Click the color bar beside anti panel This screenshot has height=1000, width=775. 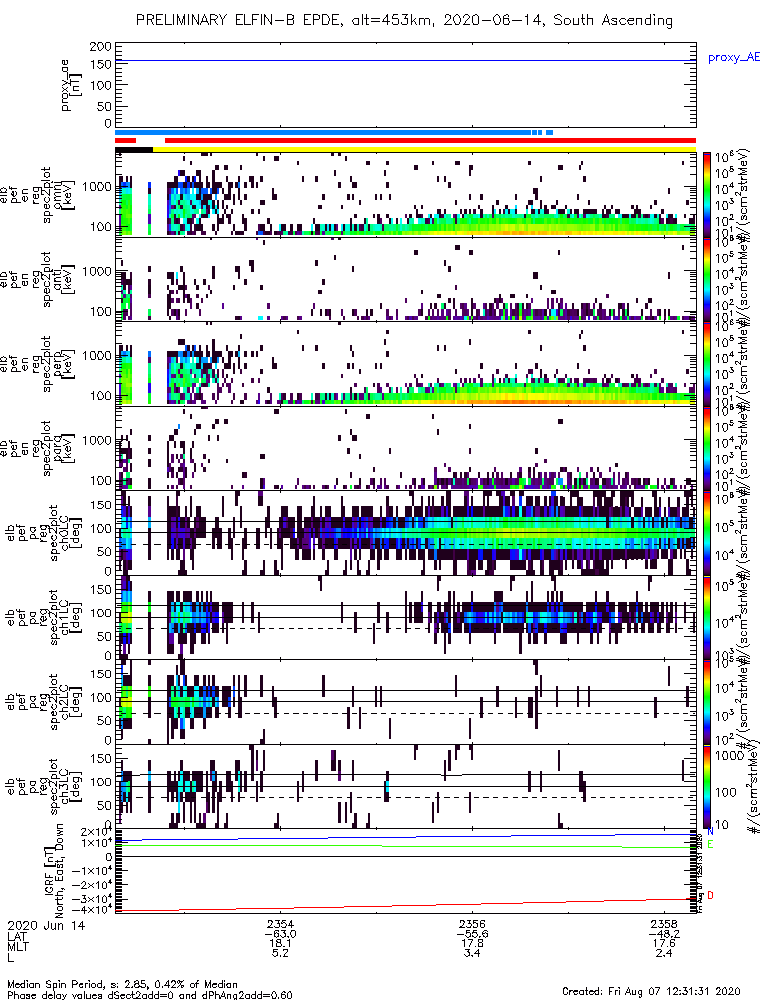click(x=707, y=279)
